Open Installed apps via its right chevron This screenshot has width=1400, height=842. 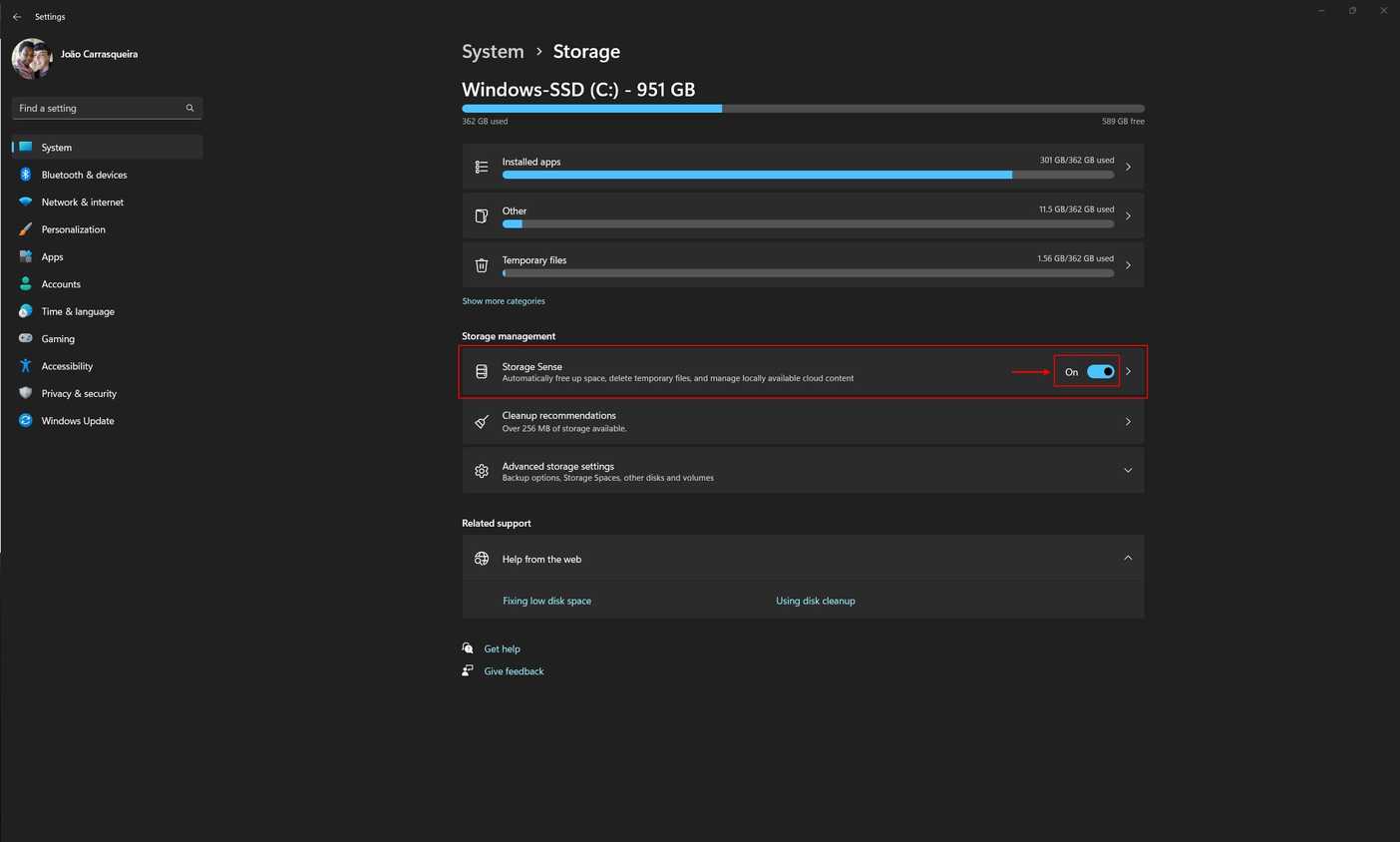[1129, 167]
